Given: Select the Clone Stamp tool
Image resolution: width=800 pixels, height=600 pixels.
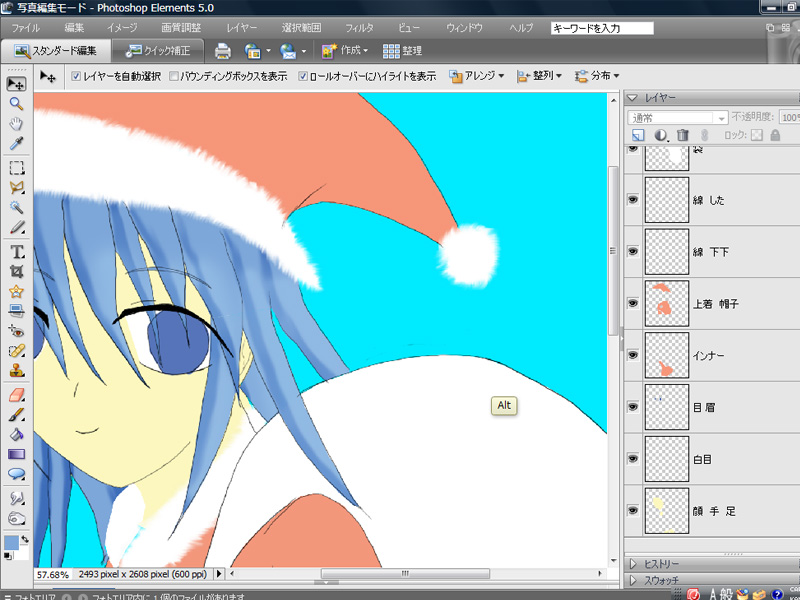Looking at the screenshot, I should pos(16,370).
